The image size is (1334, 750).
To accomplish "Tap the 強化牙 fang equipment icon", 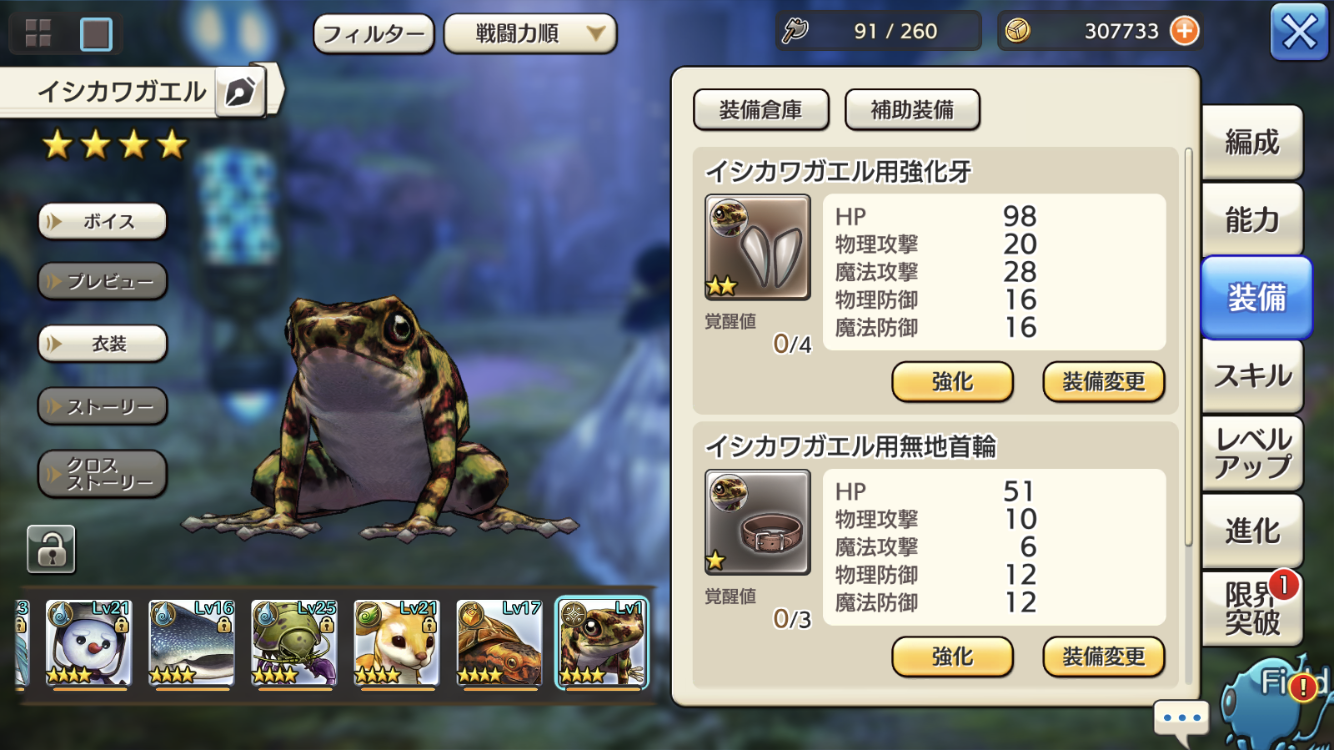I will click(x=758, y=247).
